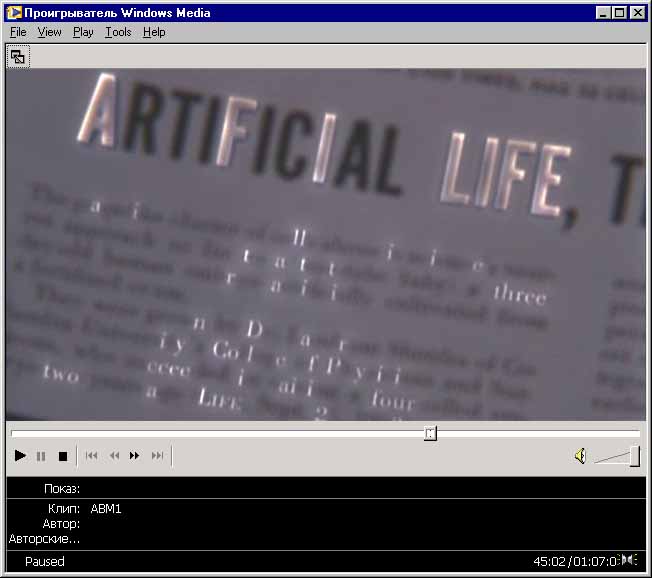Rewind the video
Viewport: 652px width, 578px height.
pos(114,456)
